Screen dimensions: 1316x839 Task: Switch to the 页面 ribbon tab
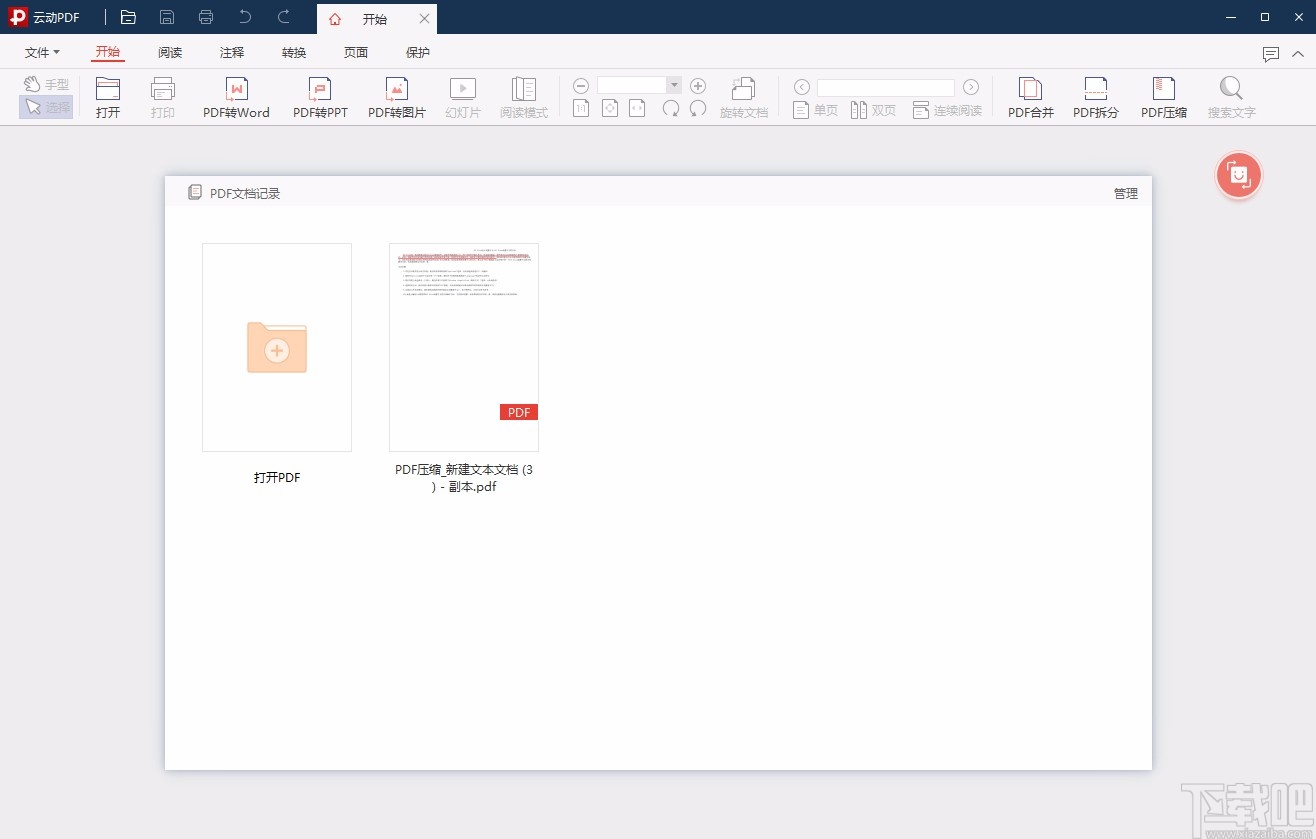pyautogui.click(x=356, y=53)
